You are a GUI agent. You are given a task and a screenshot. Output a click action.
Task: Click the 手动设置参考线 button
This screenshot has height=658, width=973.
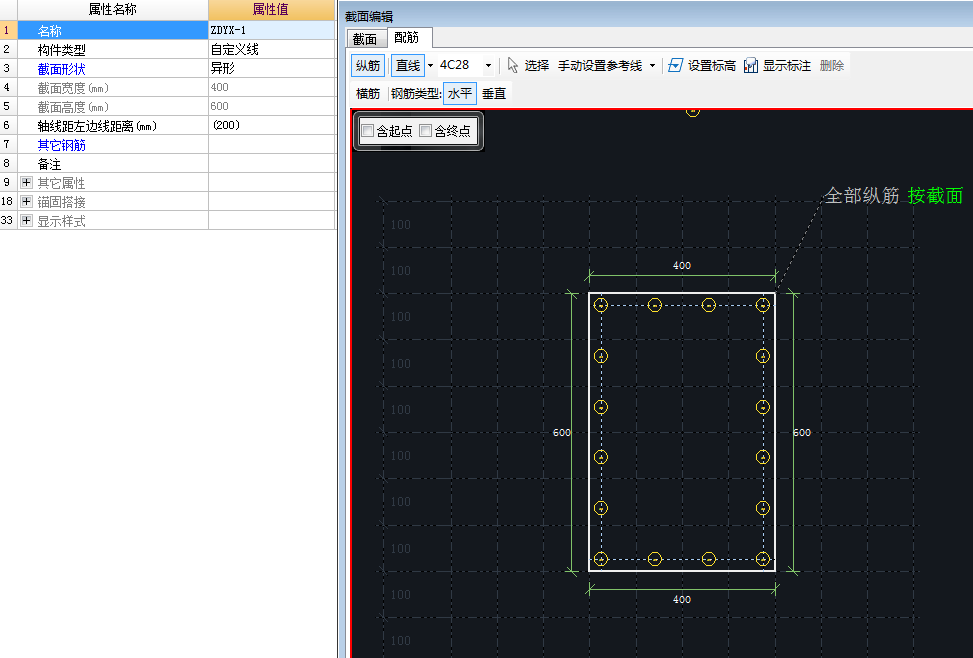point(600,65)
